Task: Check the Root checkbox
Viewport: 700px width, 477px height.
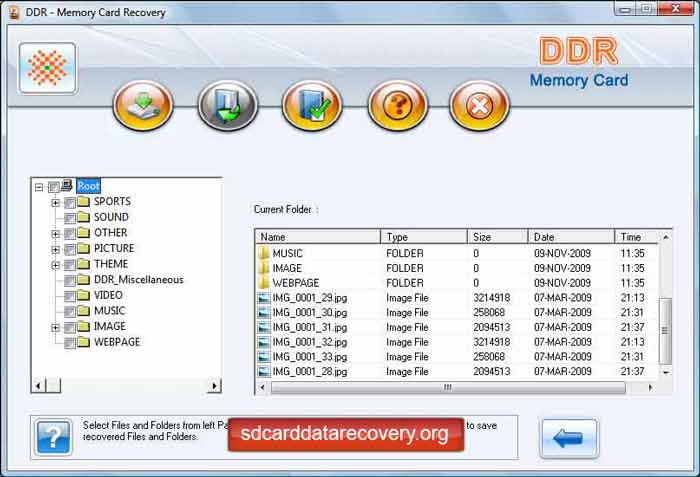Action: click(54, 187)
